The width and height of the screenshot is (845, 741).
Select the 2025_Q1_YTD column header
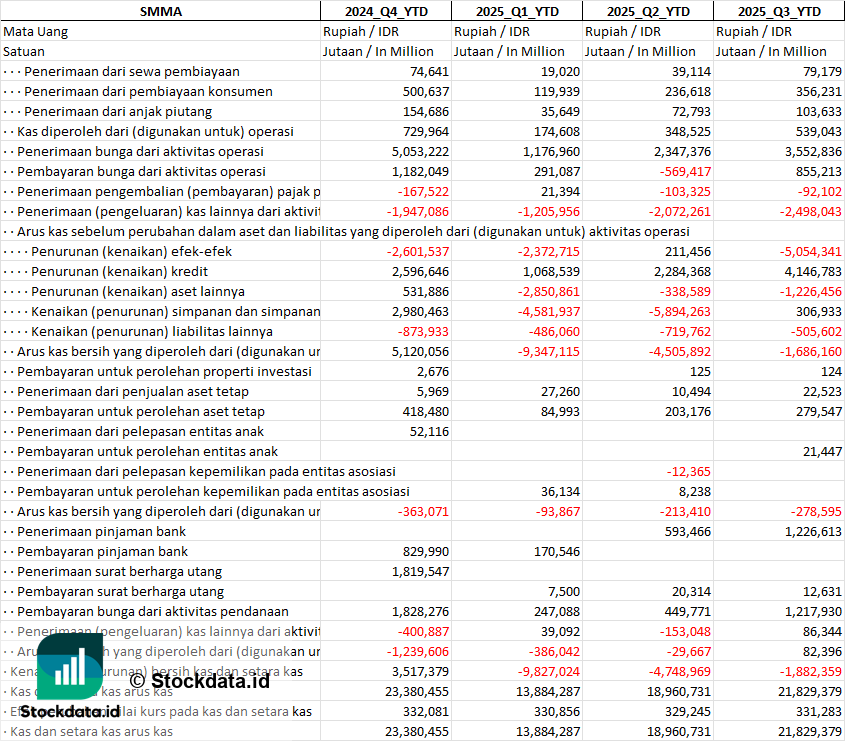click(517, 11)
